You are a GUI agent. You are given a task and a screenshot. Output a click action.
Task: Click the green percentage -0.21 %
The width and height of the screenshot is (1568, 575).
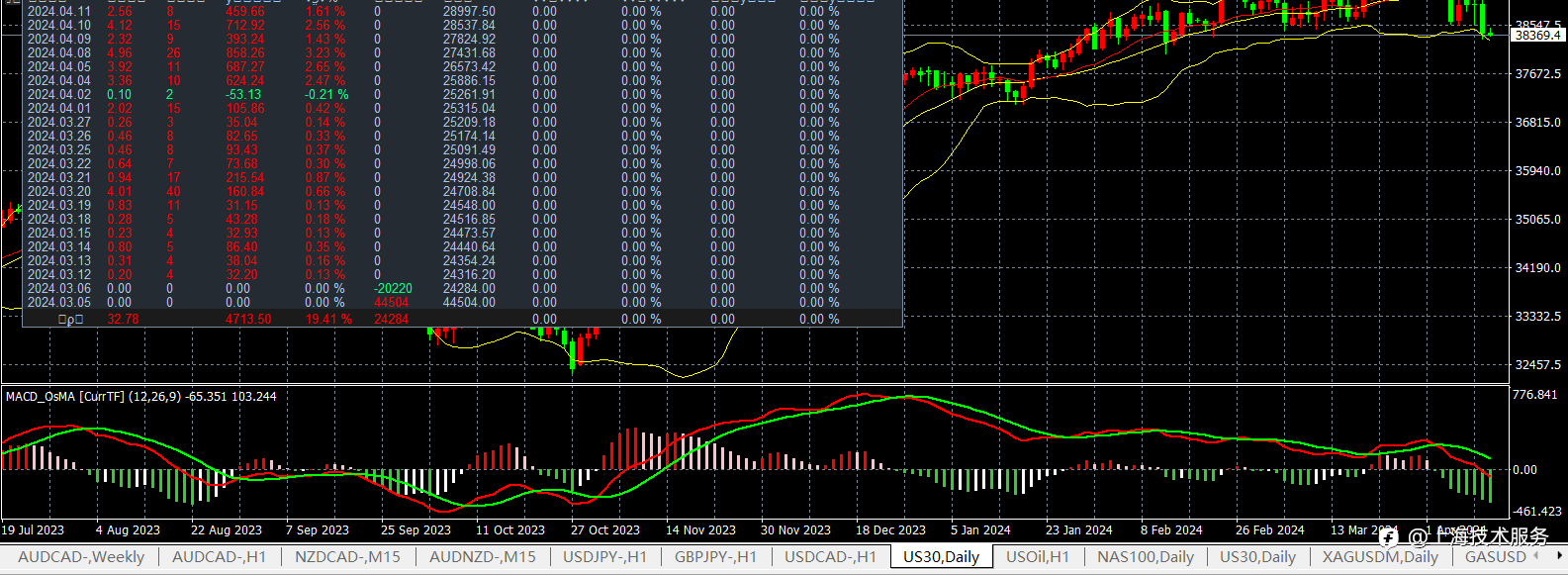325,95
